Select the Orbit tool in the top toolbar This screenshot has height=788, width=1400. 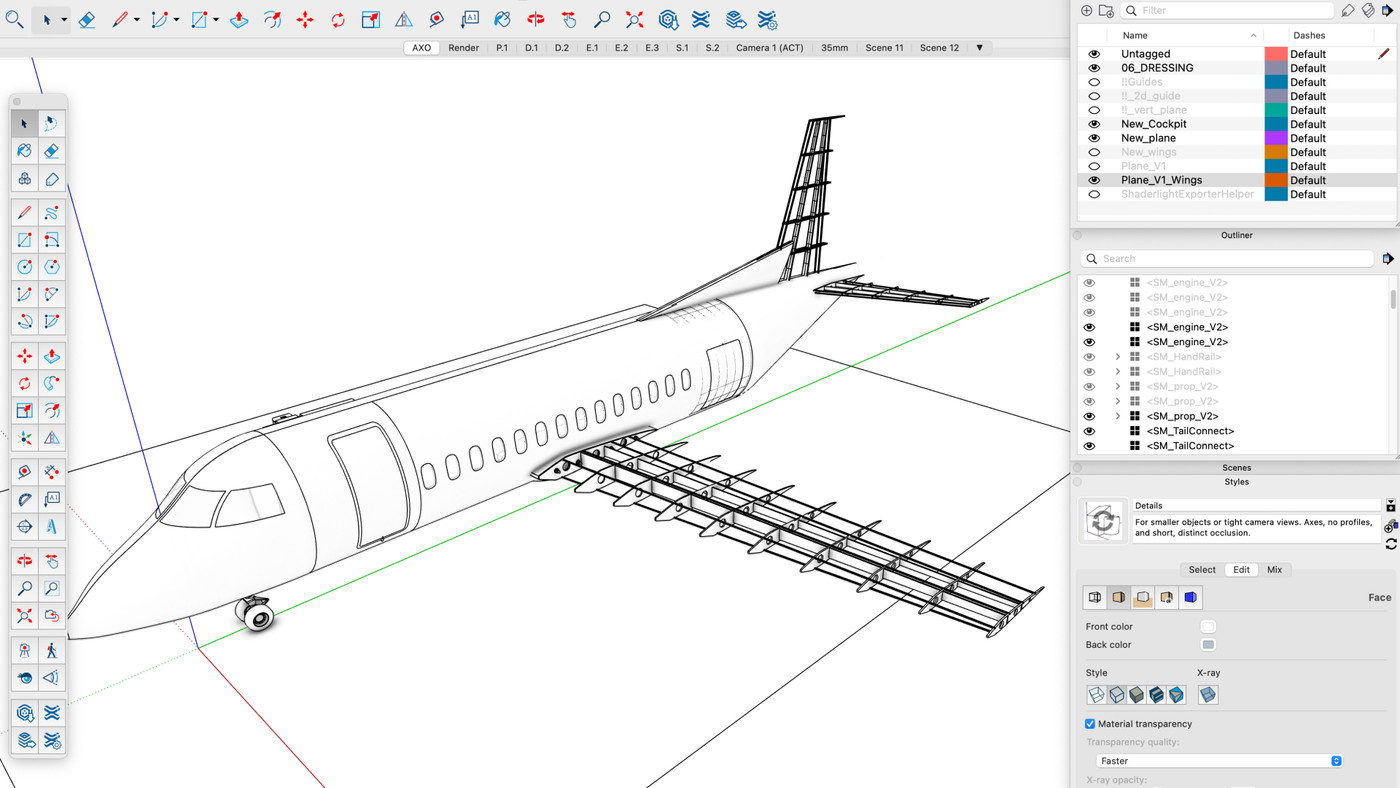point(536,20)
